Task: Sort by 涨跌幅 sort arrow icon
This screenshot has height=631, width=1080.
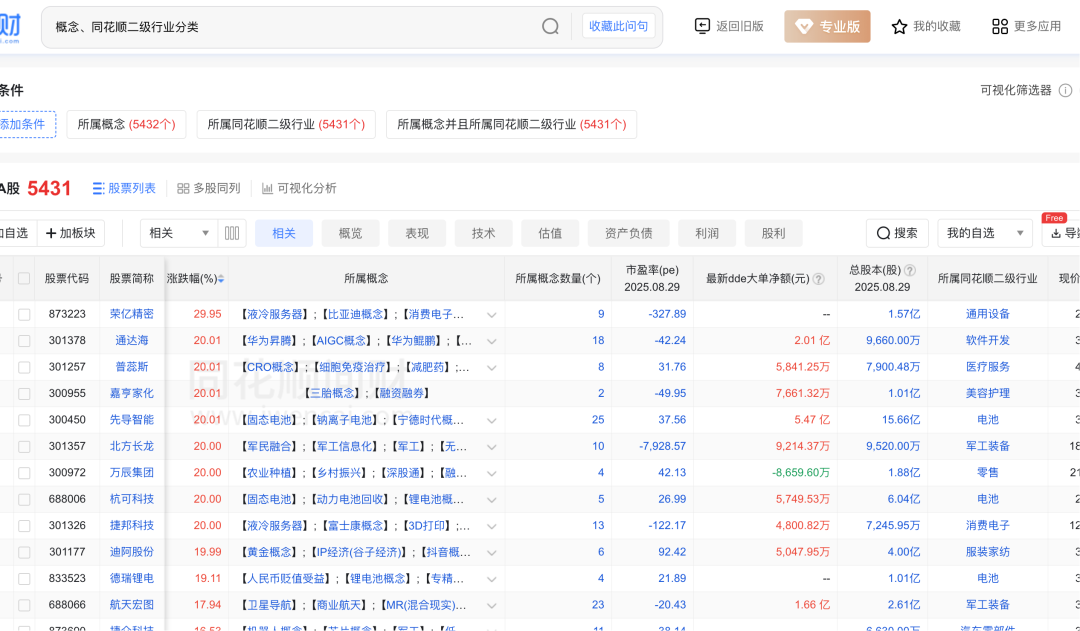Action: tap(221, 279)
